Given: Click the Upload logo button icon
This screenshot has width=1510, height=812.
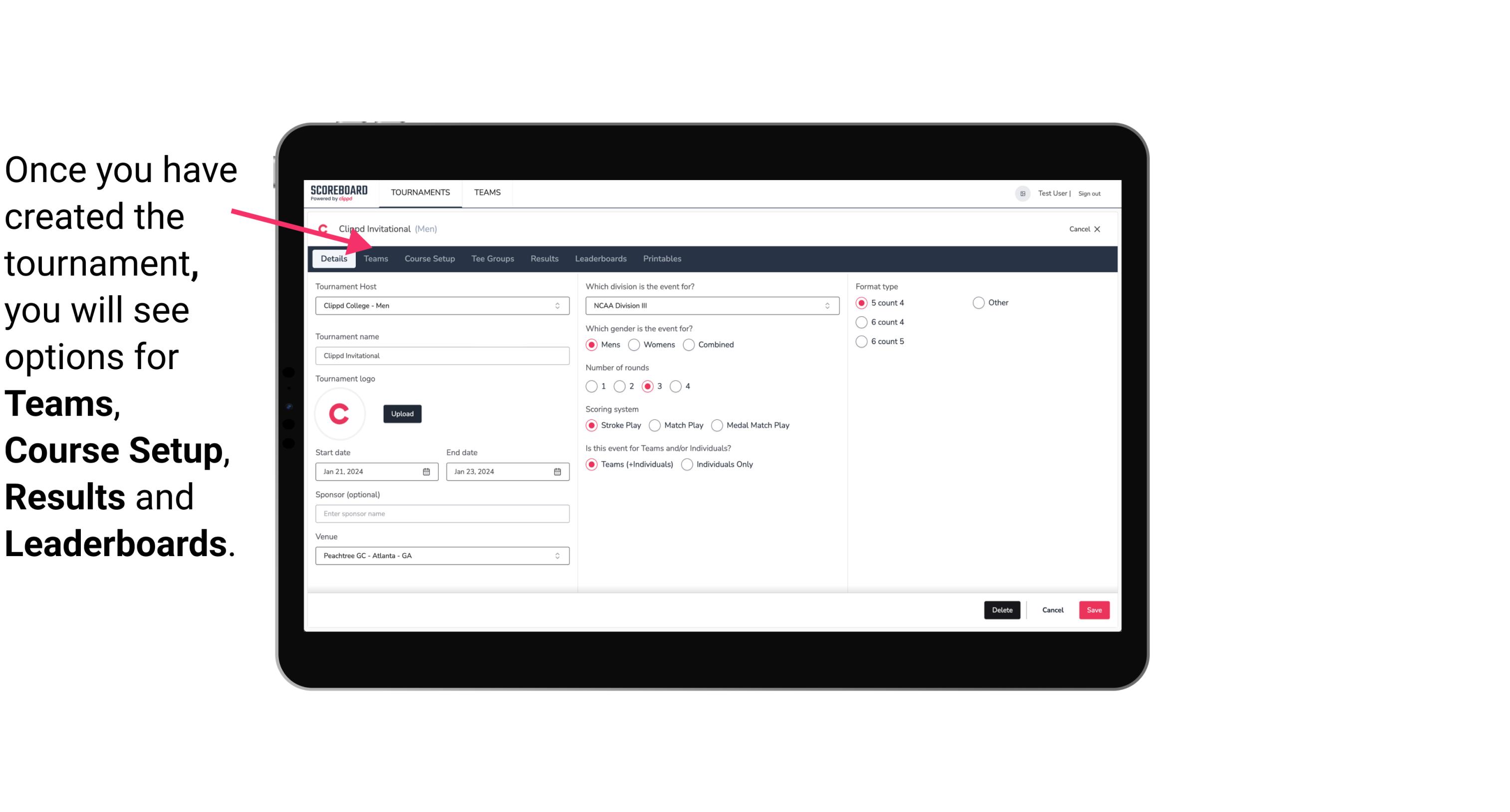Looking at the screenshot, I should 402,413.
